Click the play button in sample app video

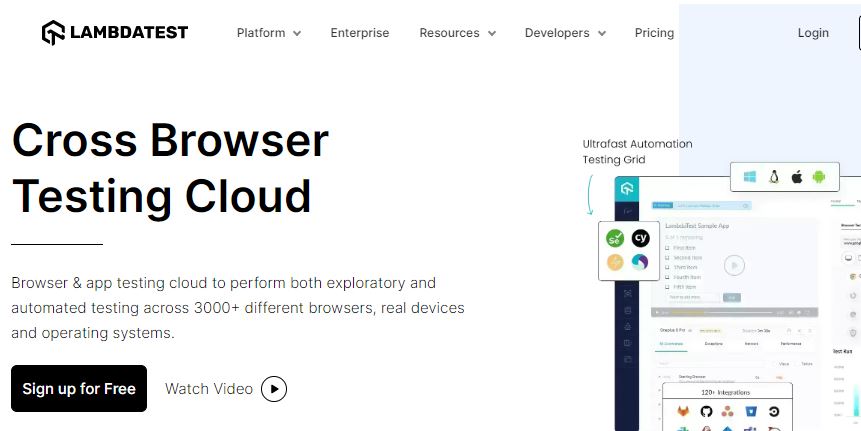pos(734,265)
